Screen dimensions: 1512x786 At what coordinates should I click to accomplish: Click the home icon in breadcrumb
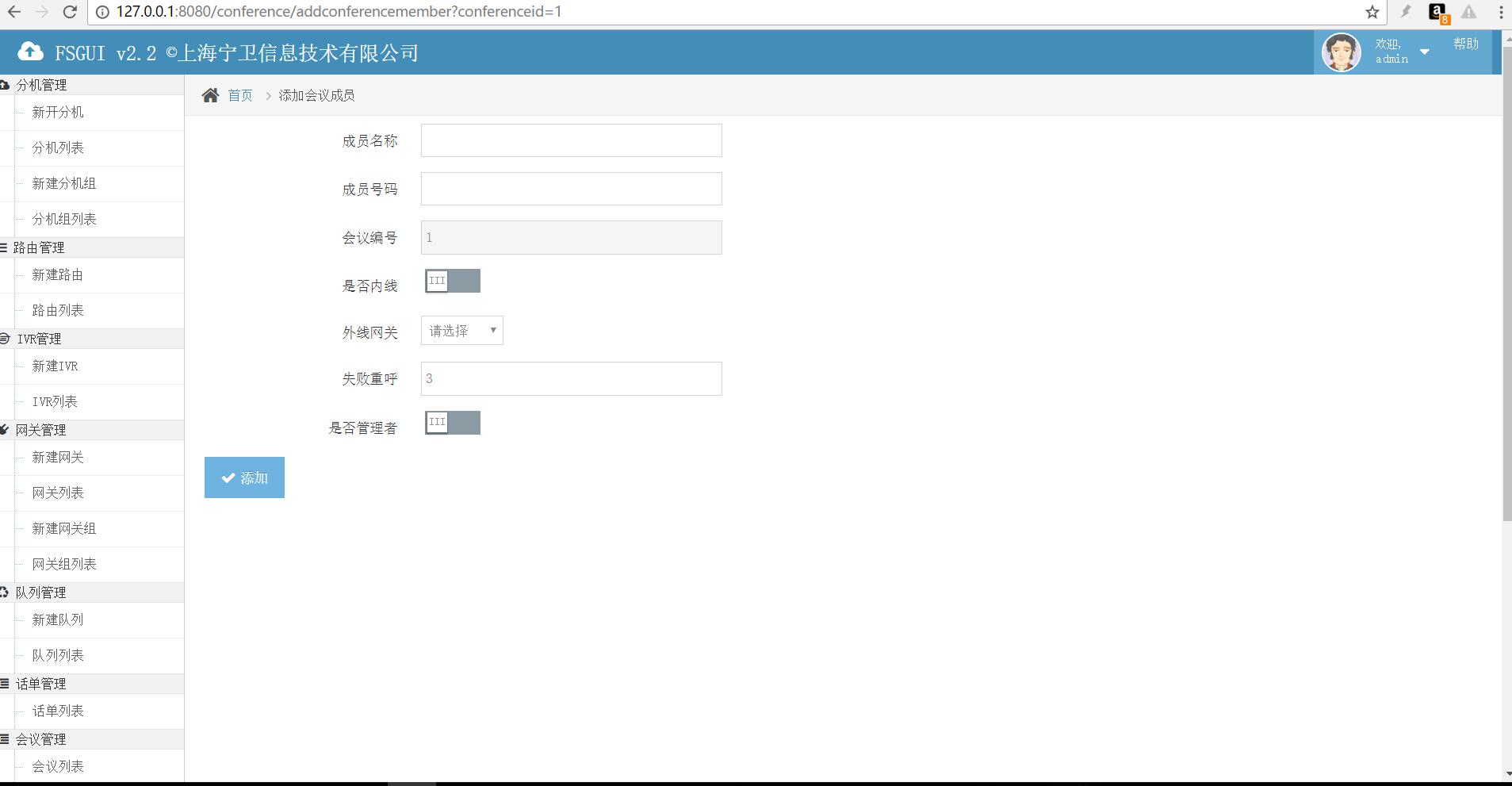pos(210,96)
